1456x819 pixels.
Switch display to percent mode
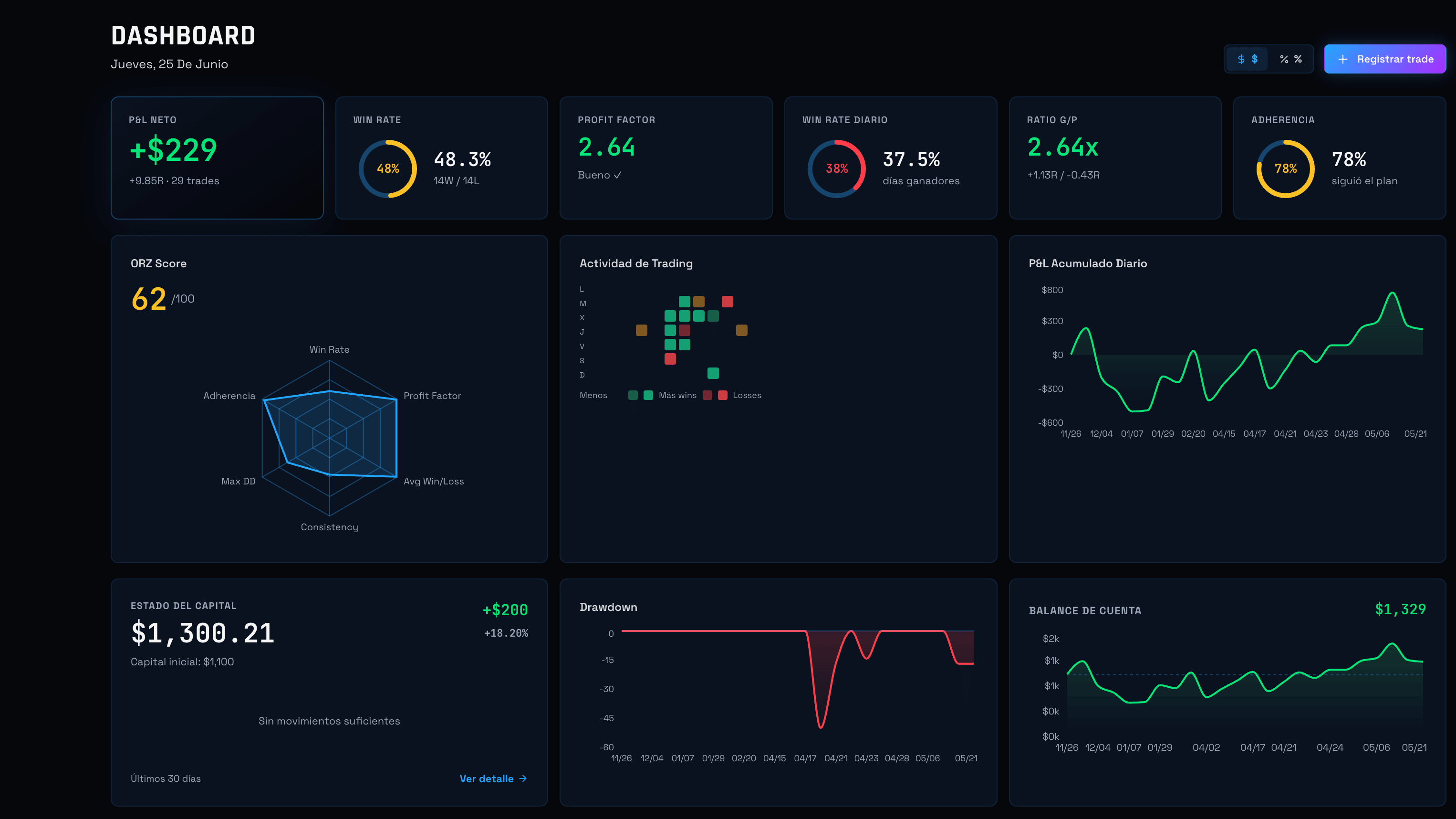pyautogui.click(x=1290, y=59)
